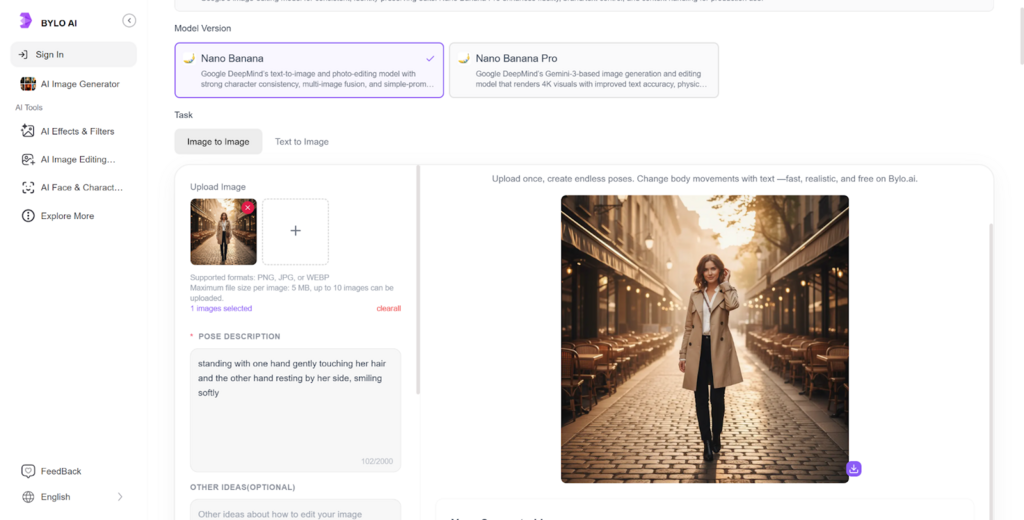The height and width of the screenshot is (520, 1024).
Task: Open AI Effects & Filters tools
Action: point(77,131)
